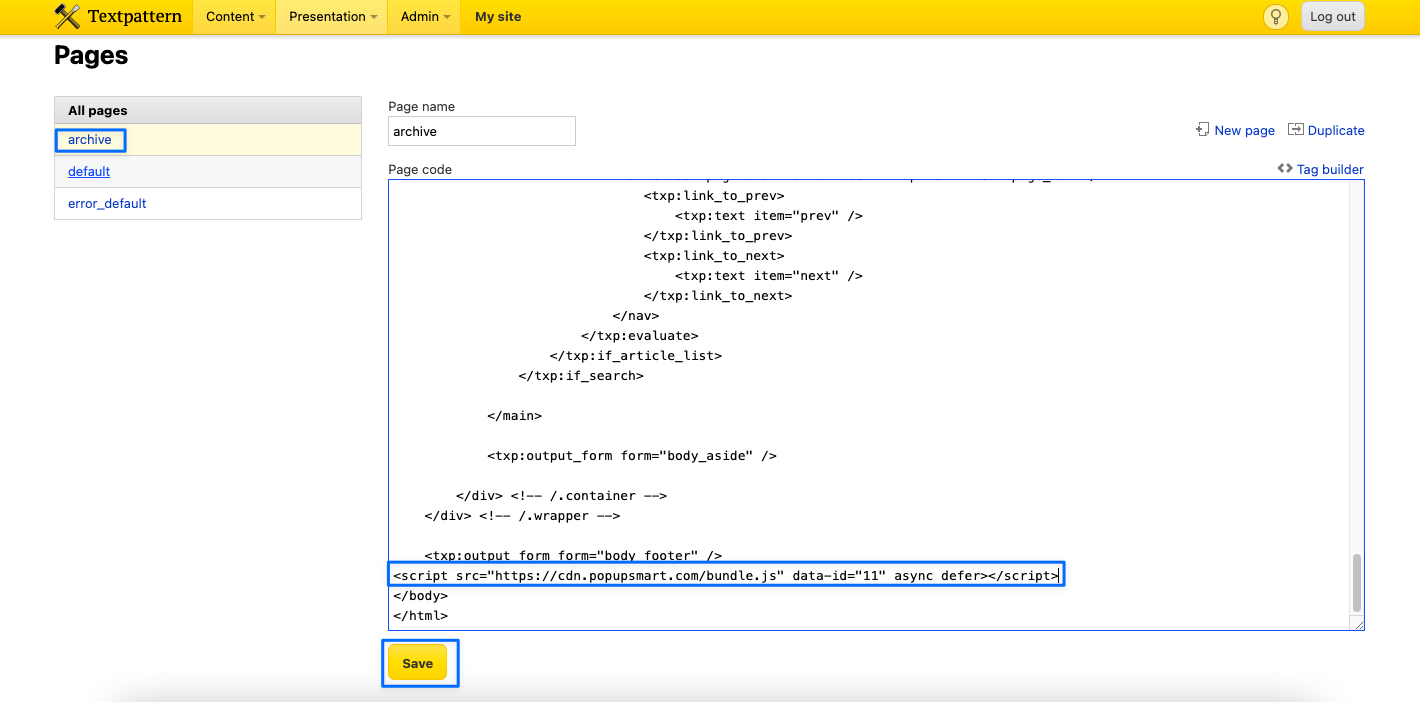
Task: Focus the Page name input field
Action: pos(482,131)
